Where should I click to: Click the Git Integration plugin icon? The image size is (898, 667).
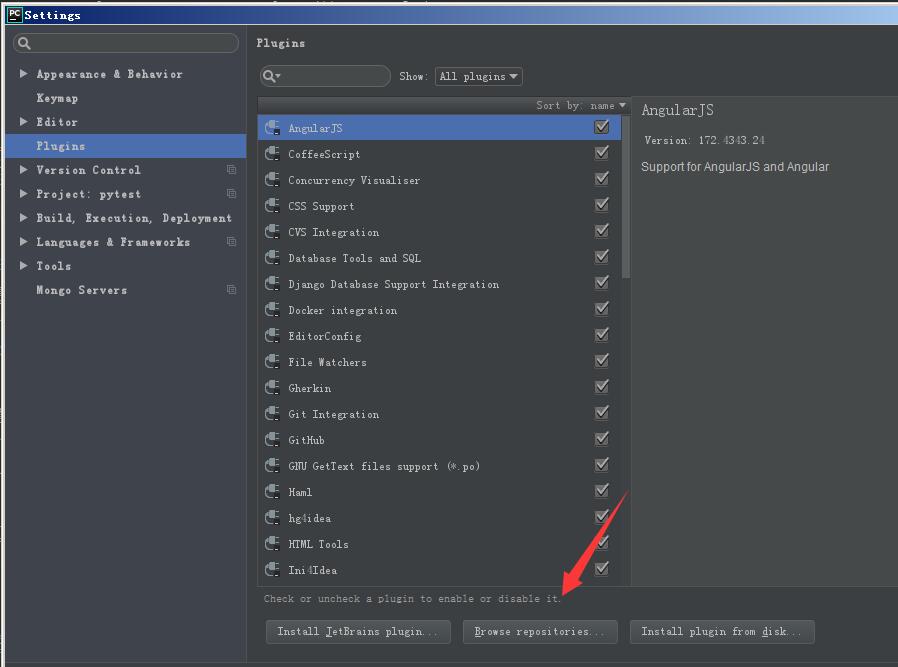(272, 413)
